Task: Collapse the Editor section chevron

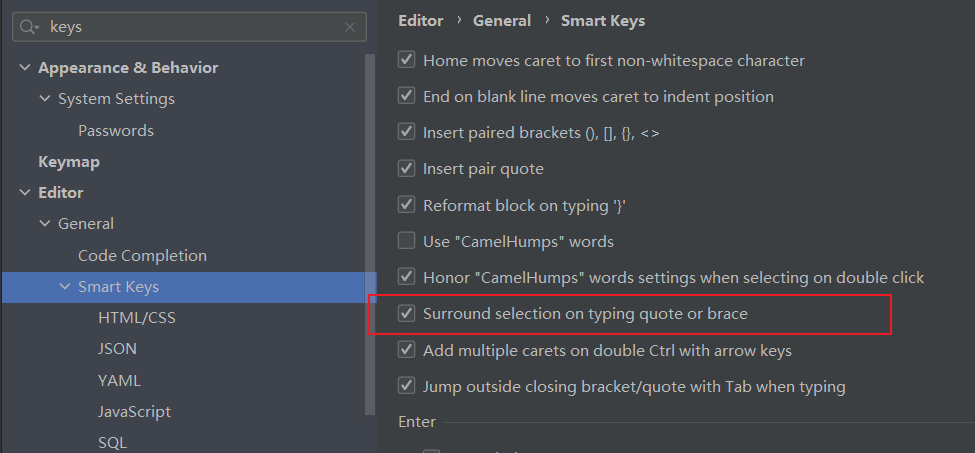Action: tap(25, 193)
